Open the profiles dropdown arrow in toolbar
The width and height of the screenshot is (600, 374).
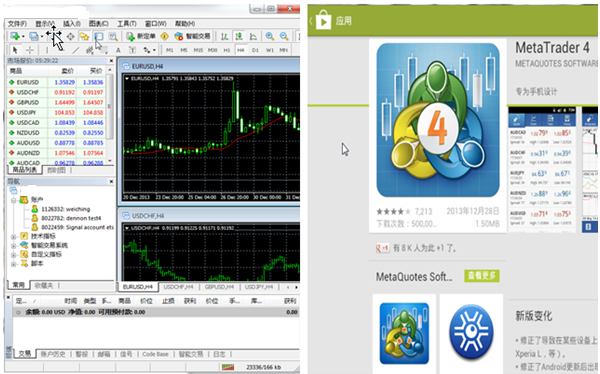click(42, 37)
